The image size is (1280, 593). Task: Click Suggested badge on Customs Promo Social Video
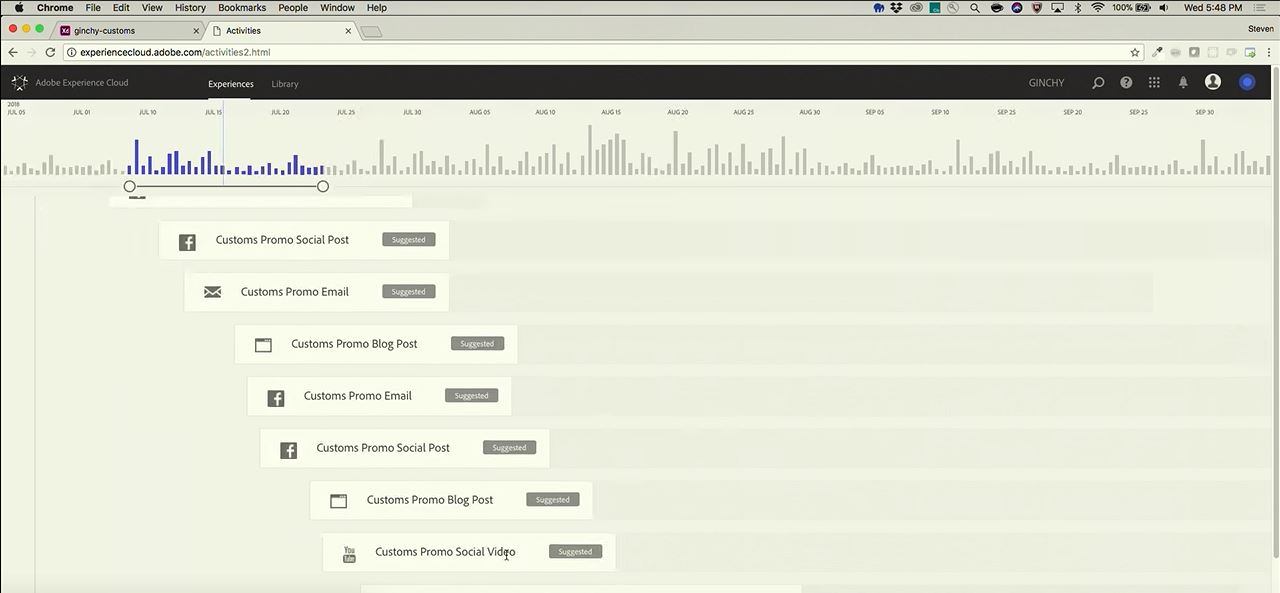click(575, 552)
